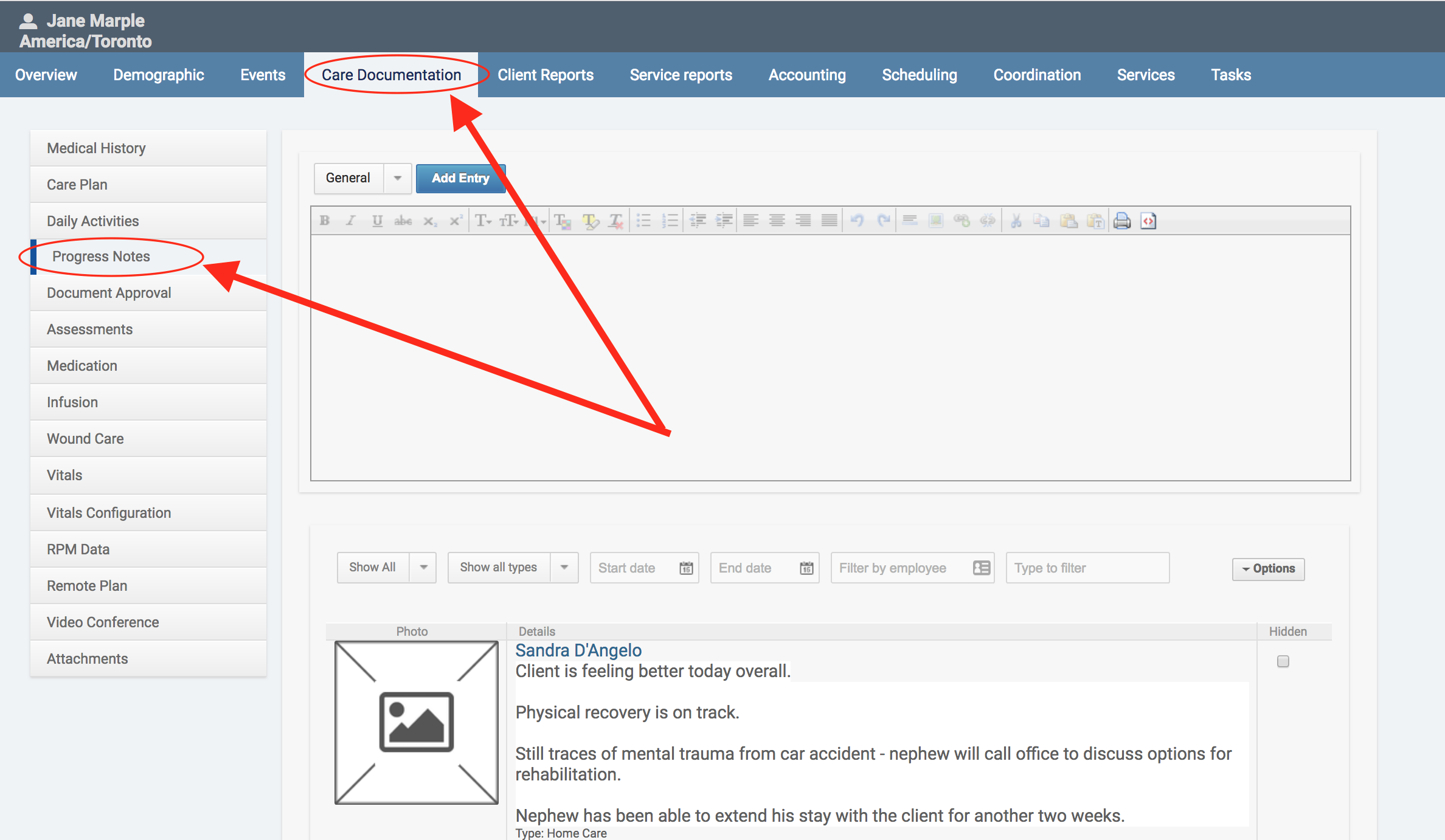Apply underline formatting in the toolbar
1445x840 pixels.
(x=377, y=221)
